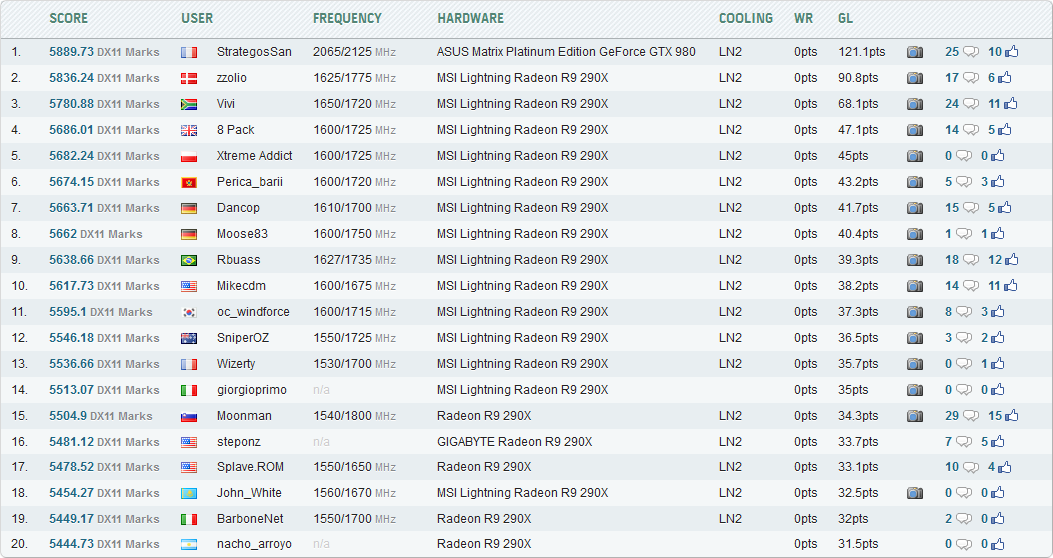
Task: Click Argentina flag beside nacho_arroyo
Action: [189, 545]
